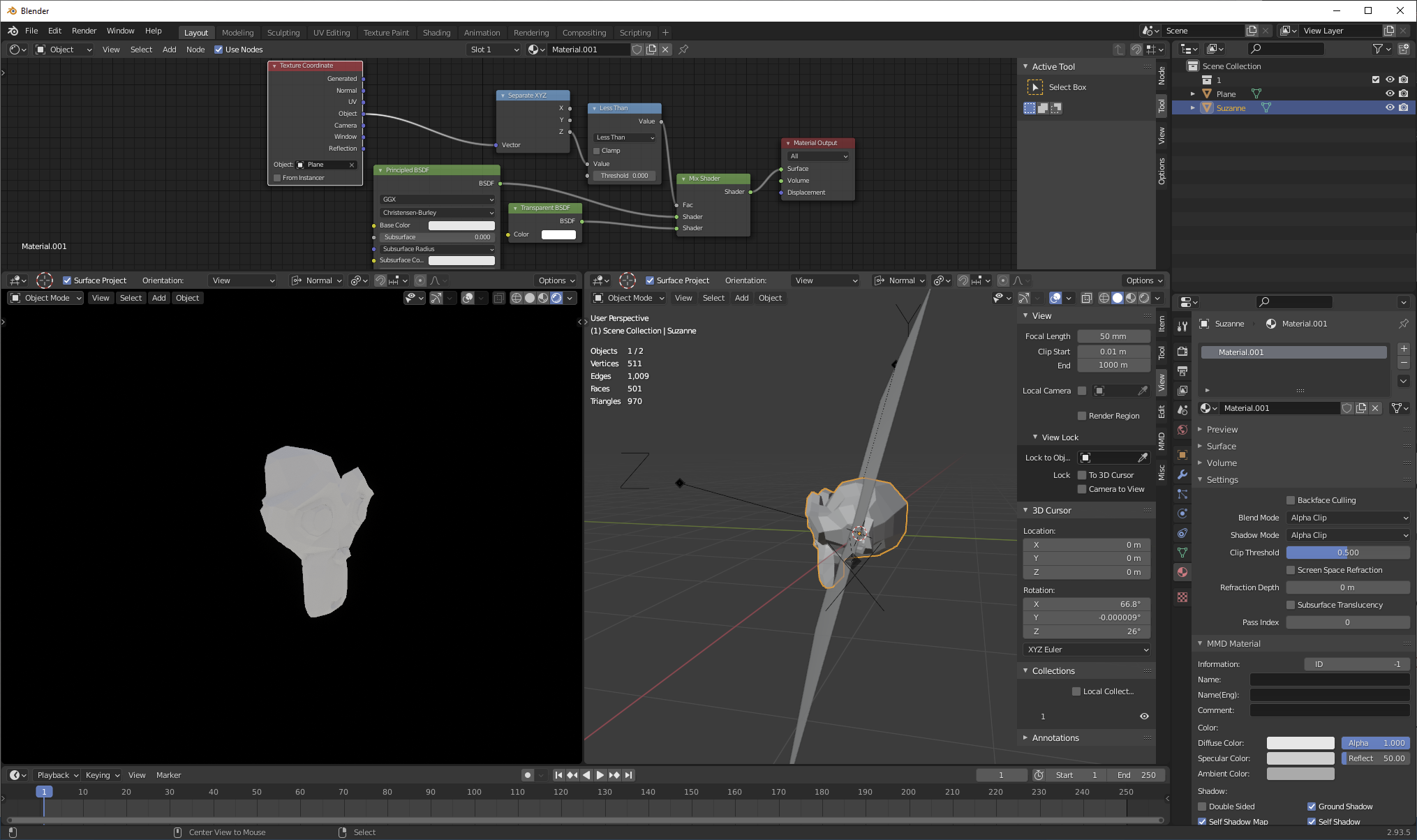This screenshot has width=1417, height=840.
Task: Expand the Preview panel
Action: (x=1222, y=430)
